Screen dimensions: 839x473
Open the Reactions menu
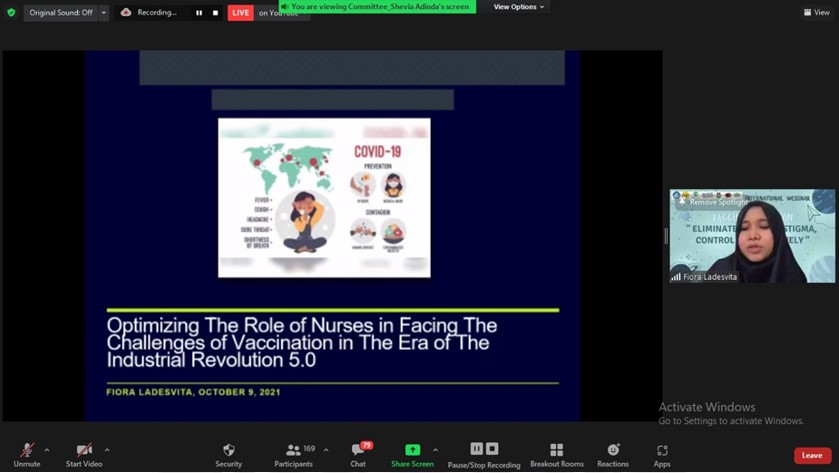(x=613, y=454)
